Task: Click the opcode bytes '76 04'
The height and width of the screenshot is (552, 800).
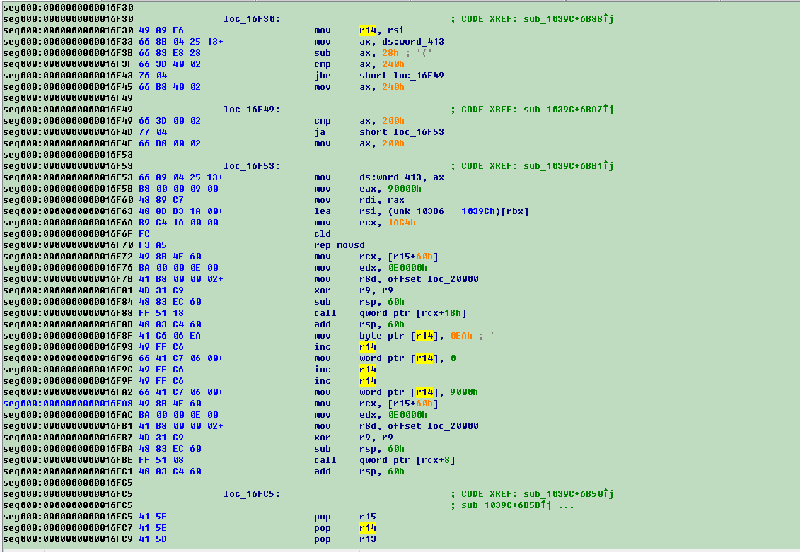Action: [x=153, y=76]
